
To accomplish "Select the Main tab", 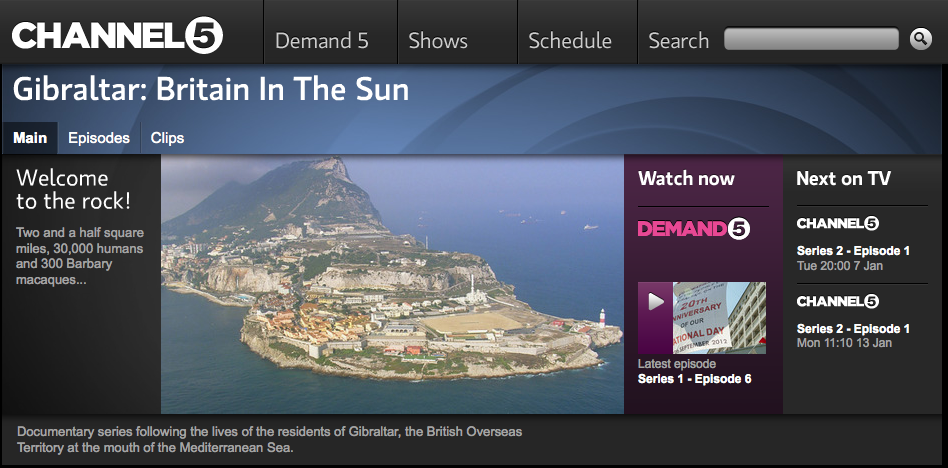I will point(30,138).
